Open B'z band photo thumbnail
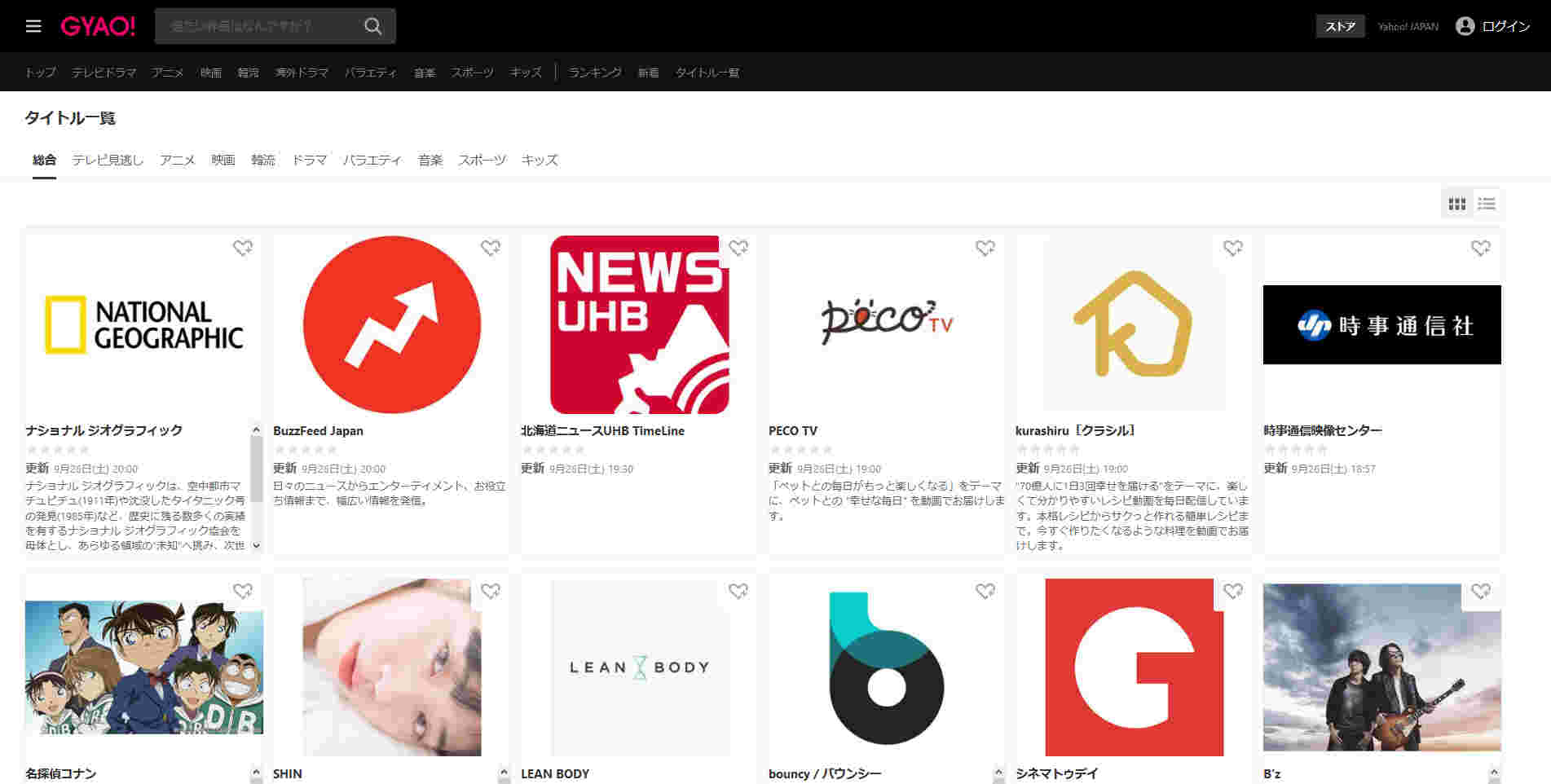This screenshot has width=1551, height=784. point(1382,667)
